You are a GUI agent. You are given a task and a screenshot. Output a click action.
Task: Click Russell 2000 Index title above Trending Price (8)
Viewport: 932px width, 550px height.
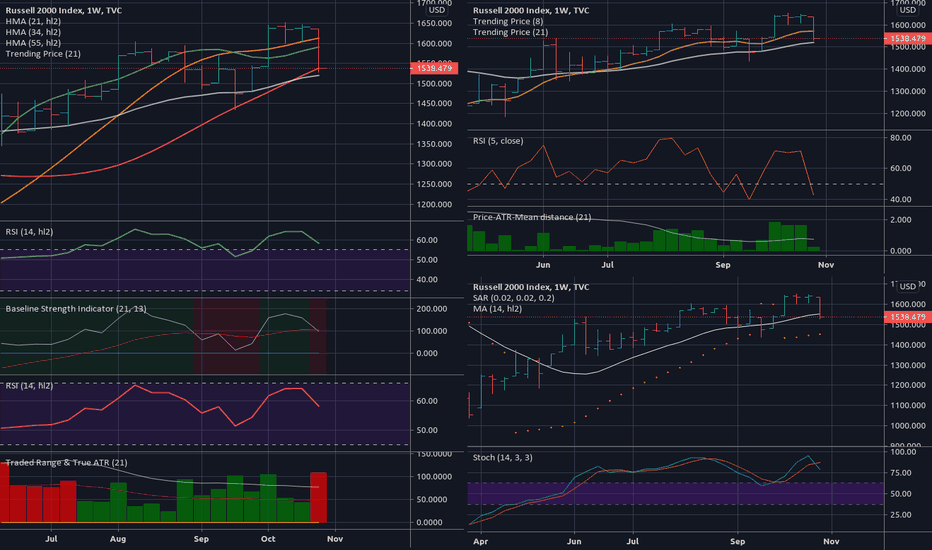click(x=531, y=11)
